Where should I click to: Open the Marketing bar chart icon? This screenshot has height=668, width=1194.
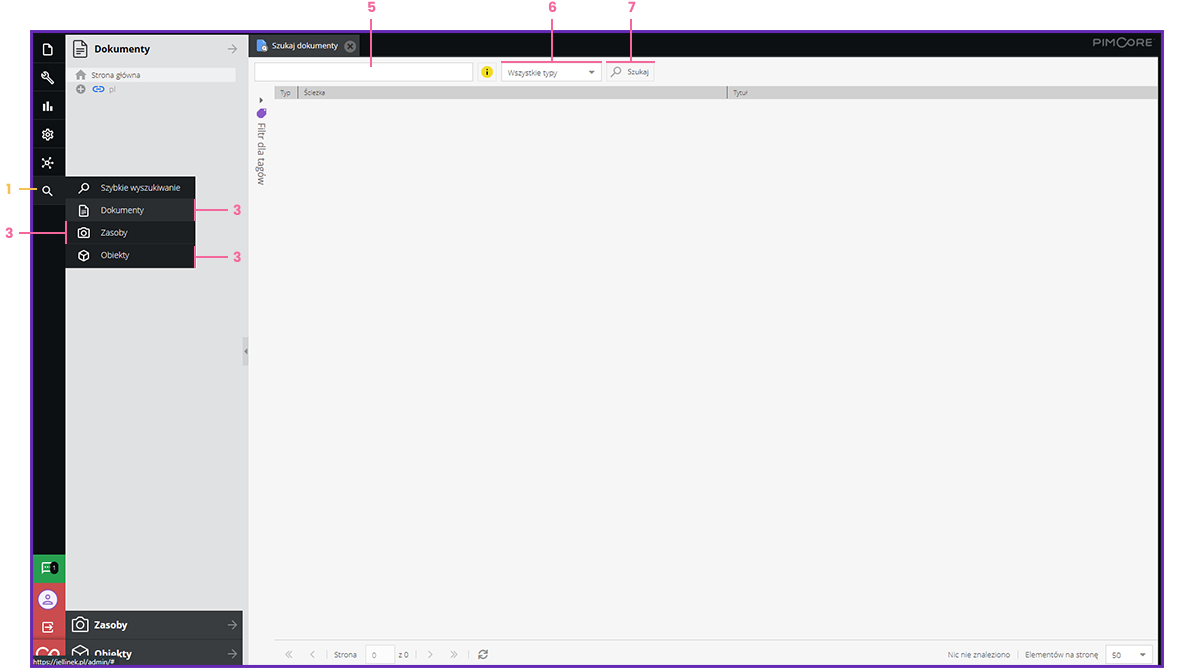[47, 106]
